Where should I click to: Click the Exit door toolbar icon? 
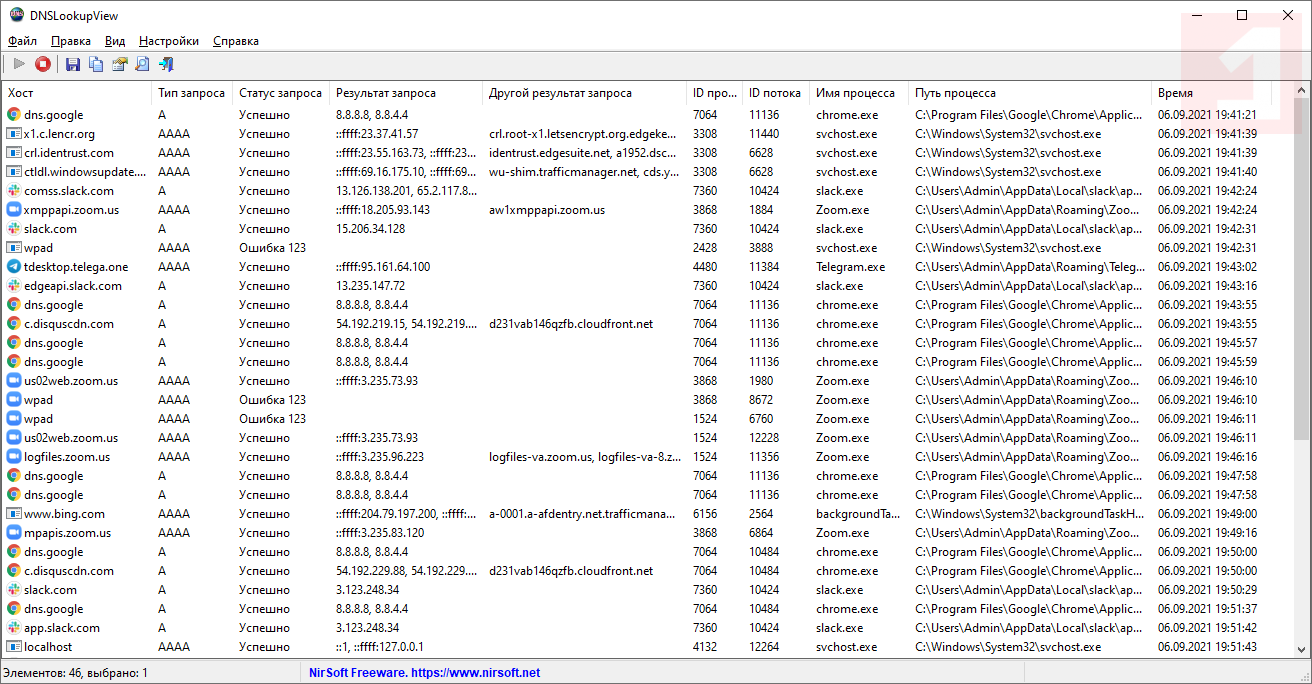point(166,64)
